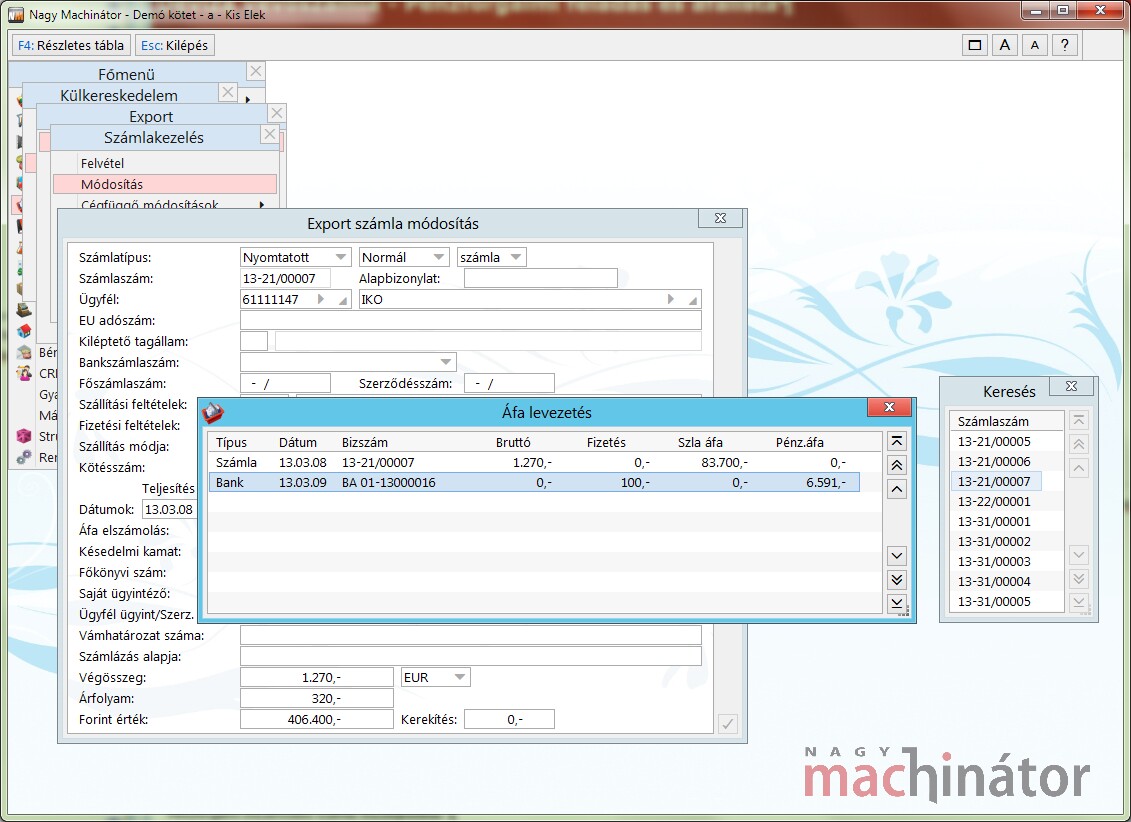Page down in the Áfa levezetés list
The width and height of the screenshot is (1131, 822).
coord(897,580)
